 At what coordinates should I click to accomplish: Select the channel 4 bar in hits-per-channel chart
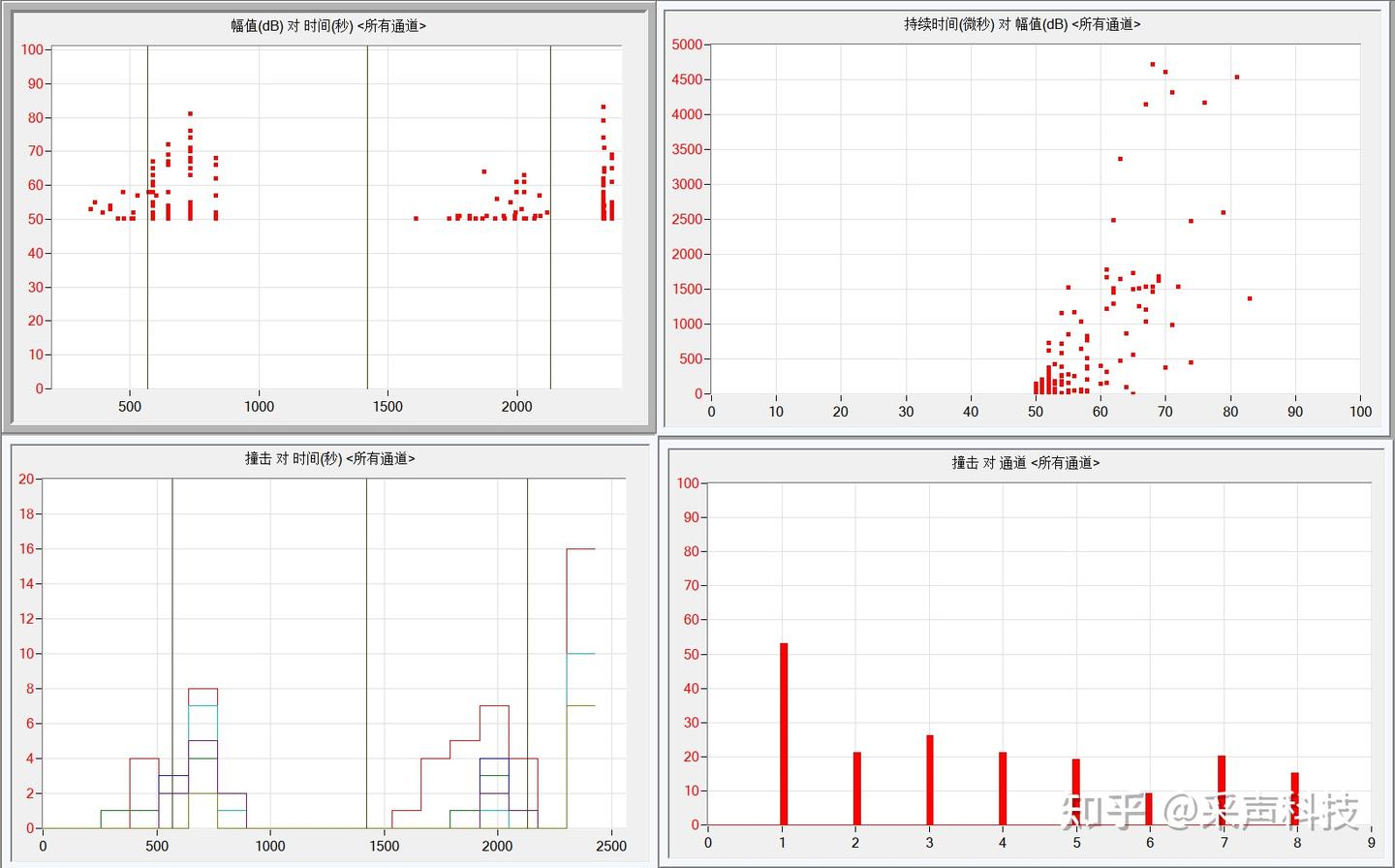pyautogui.click(x=1003, y=789)
